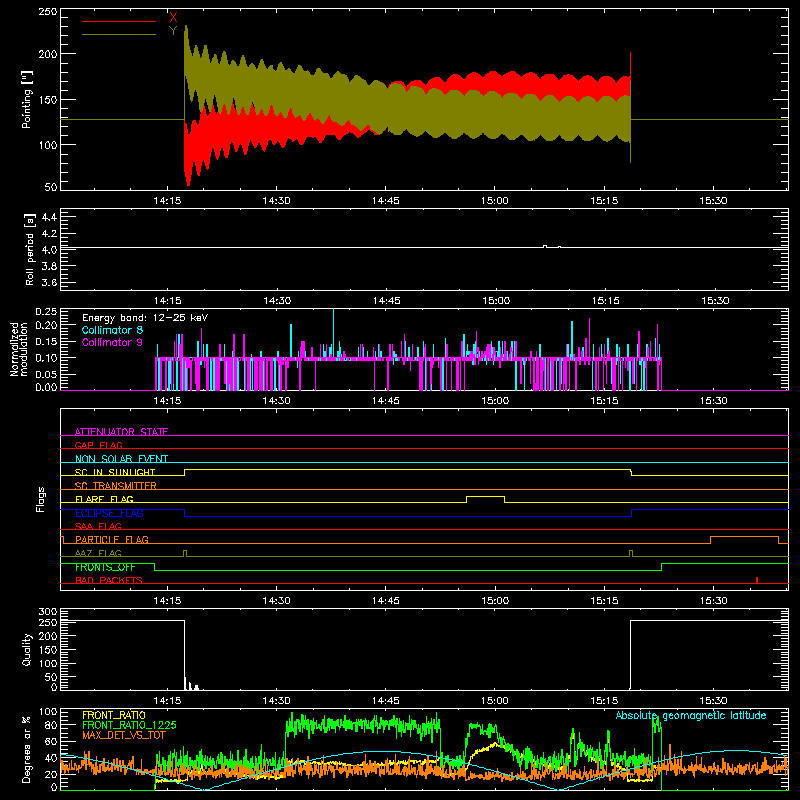
Task: Click the FLARE_FLAG label
Action: pos(104,499)
